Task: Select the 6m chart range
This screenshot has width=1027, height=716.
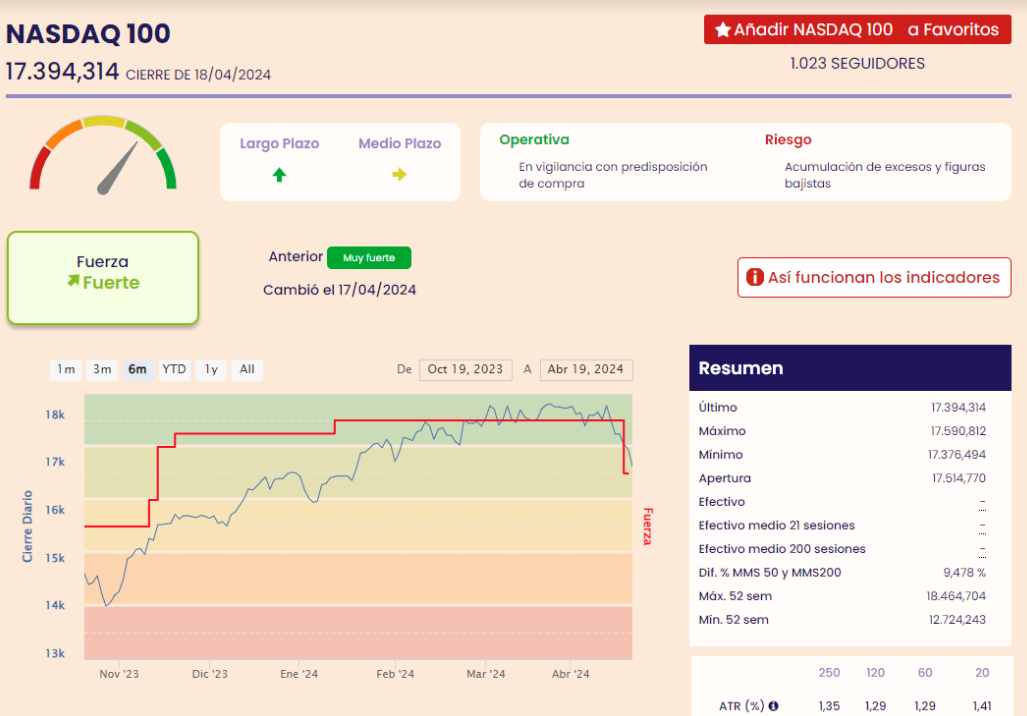Action: click(x=138, y=369)
